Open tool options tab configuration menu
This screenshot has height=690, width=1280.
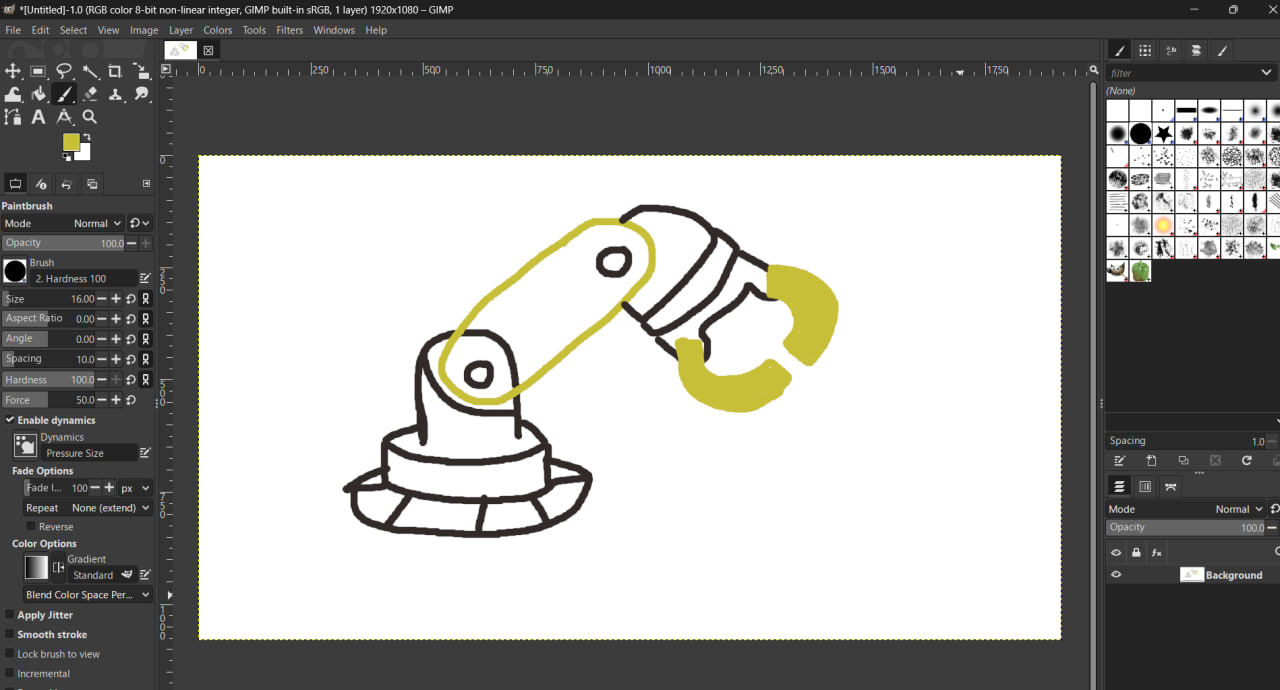click(146, 184)
